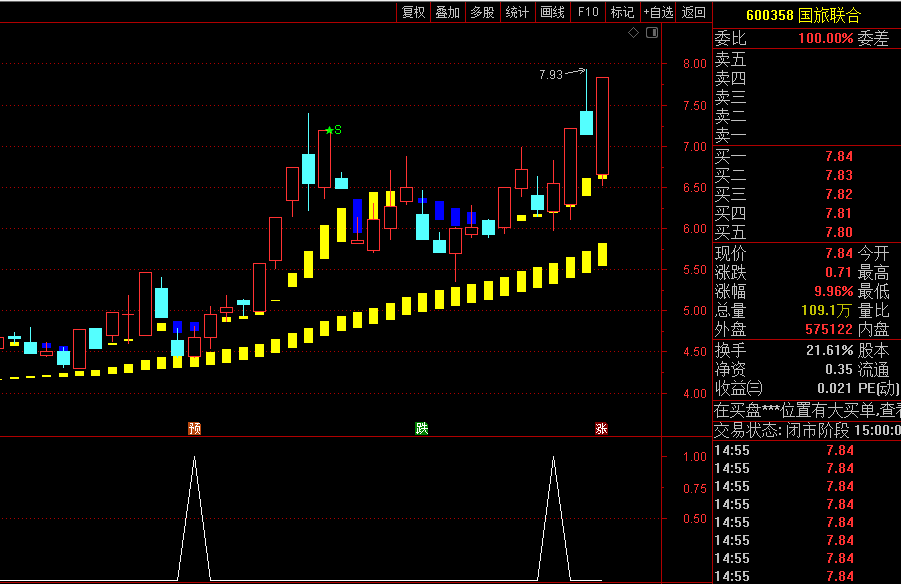Click the 叠加 overlay button
The width and height of the screenshot is (901, 584).
click(x=447, y=12)
